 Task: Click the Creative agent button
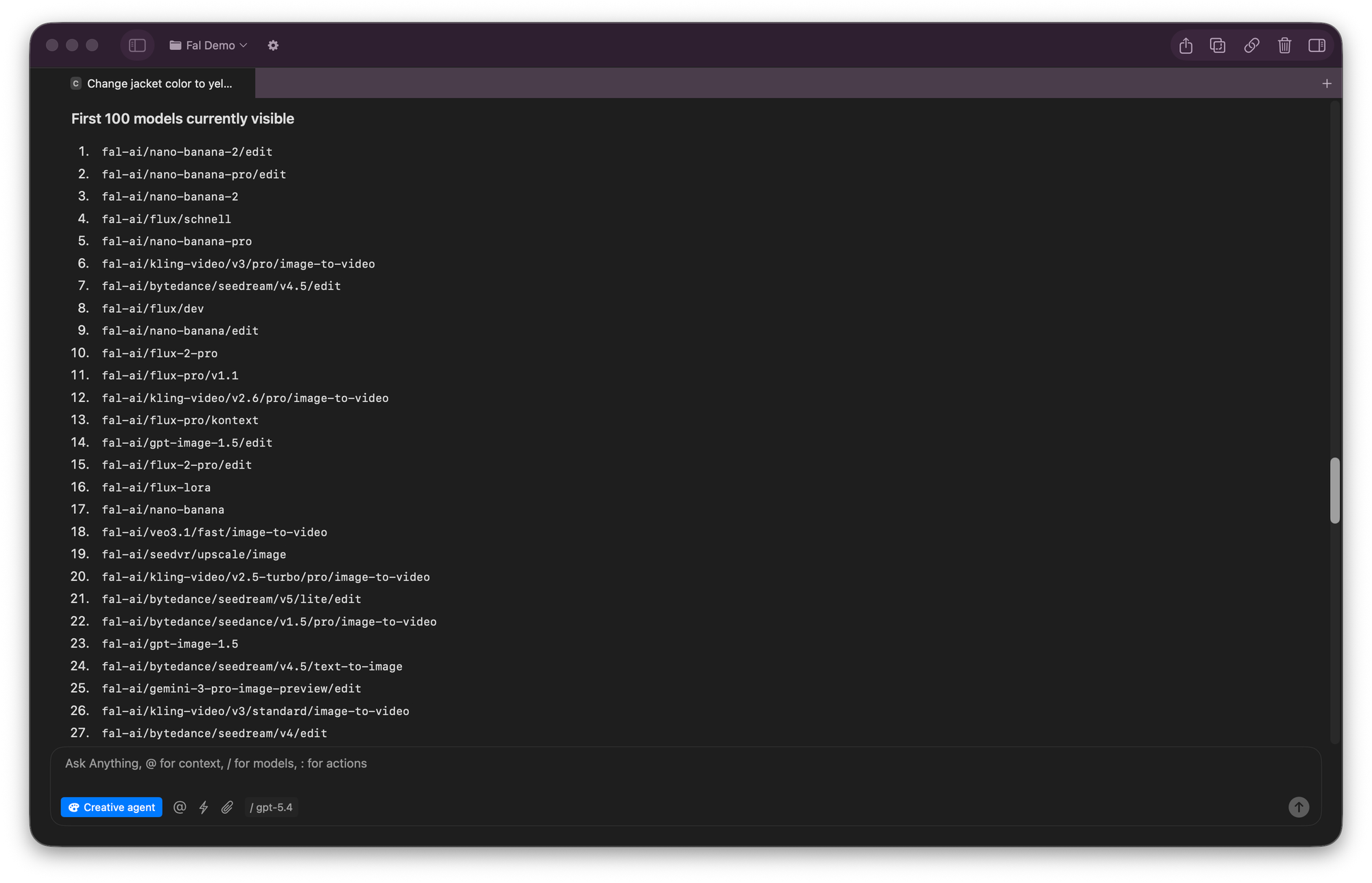click(x=111, y=808)
